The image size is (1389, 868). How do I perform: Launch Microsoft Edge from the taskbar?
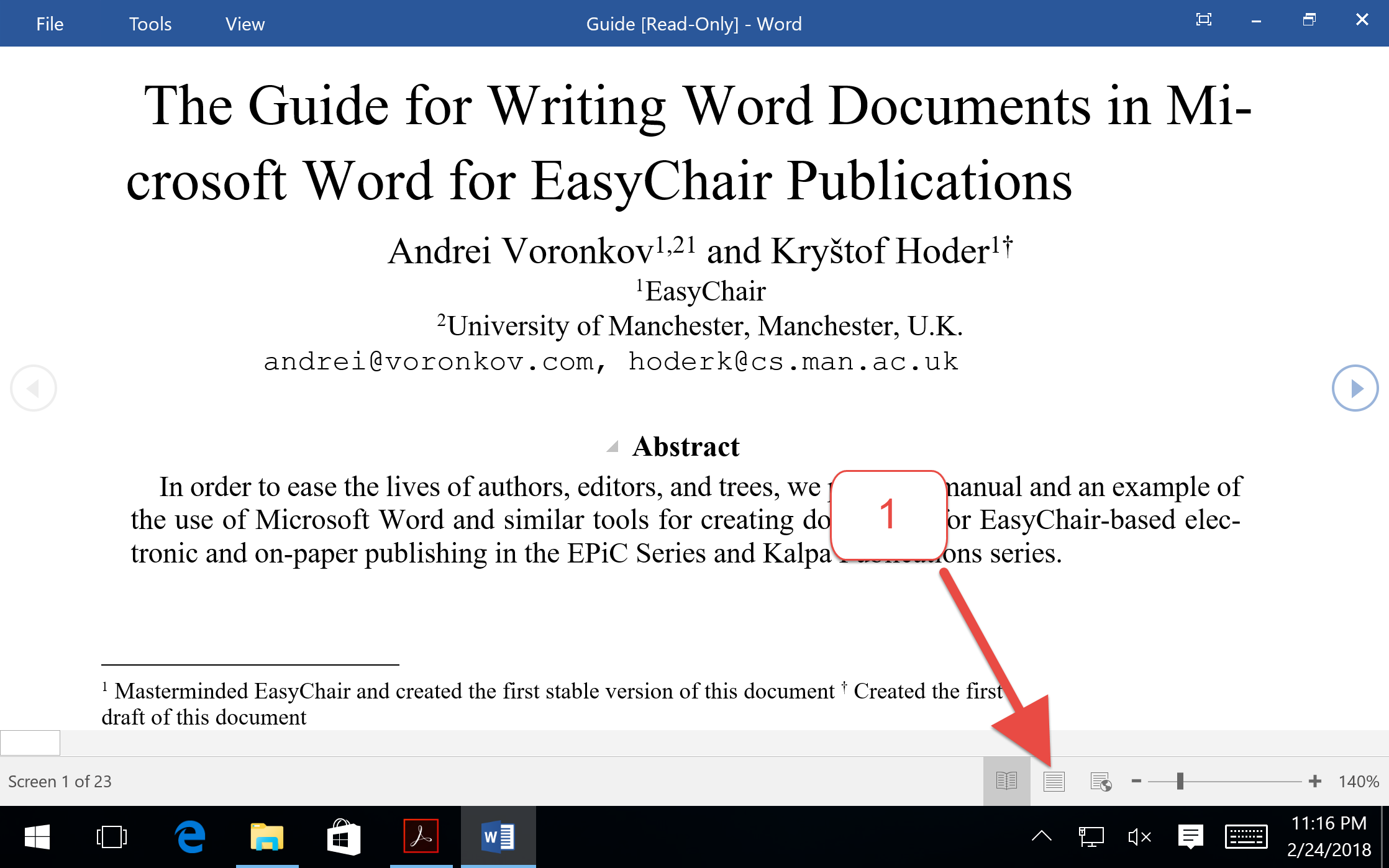point(189,837)
